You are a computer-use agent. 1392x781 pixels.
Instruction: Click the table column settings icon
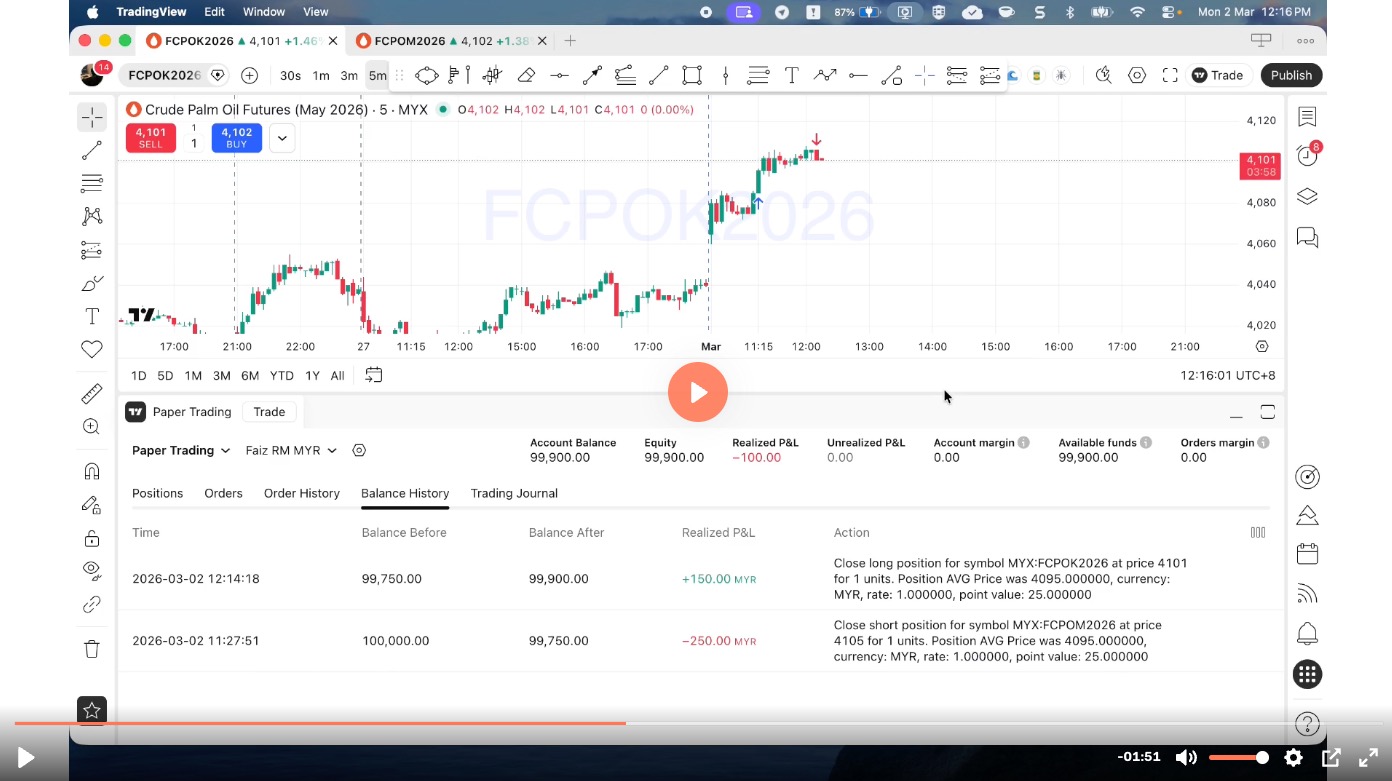[x=1258, y=532]
